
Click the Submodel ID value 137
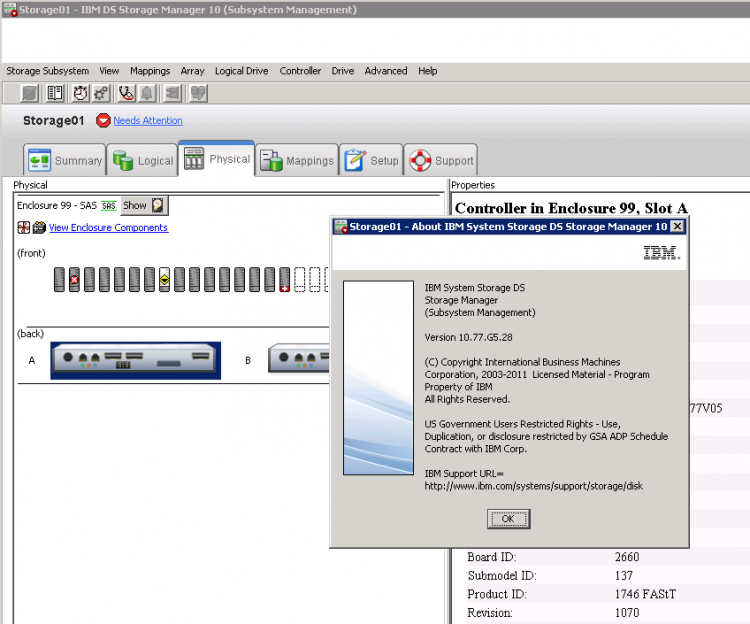click(624, 576)
